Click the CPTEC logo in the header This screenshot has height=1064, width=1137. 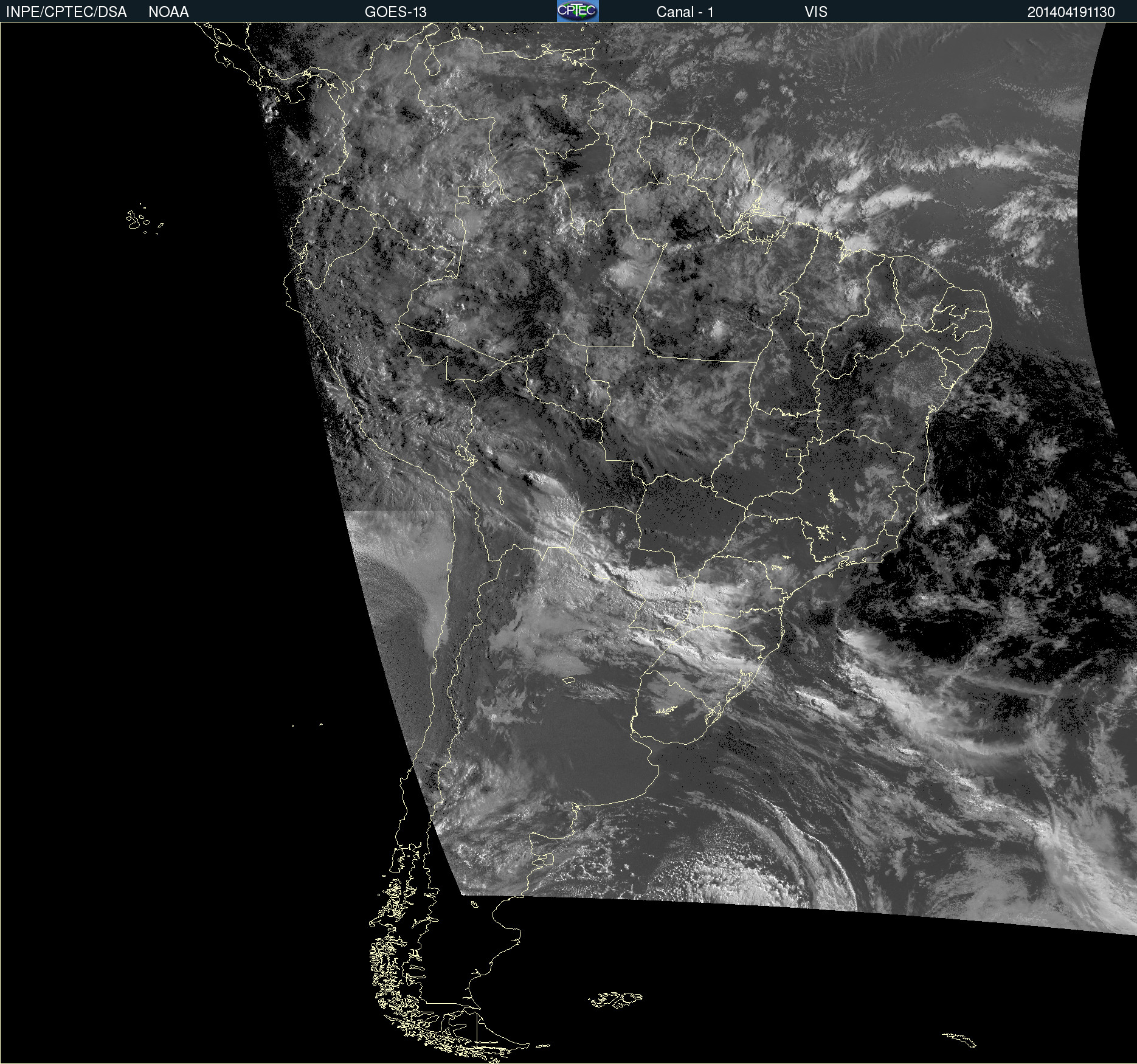click(578, 11)
